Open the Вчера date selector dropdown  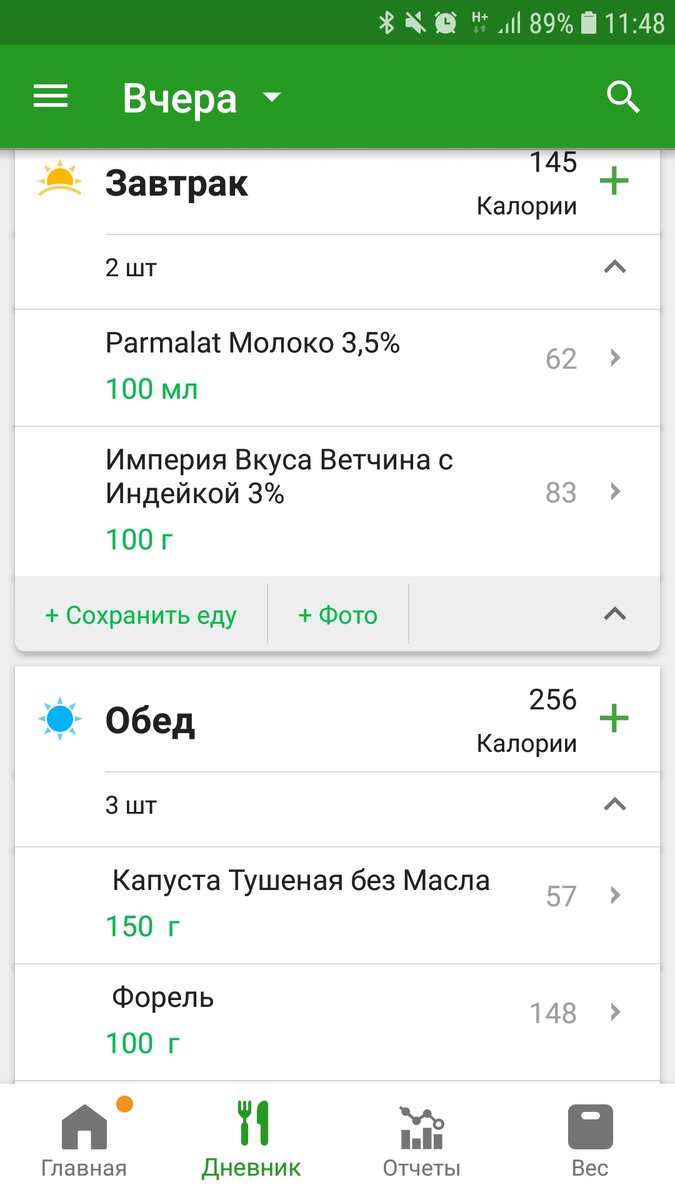tap(200, 97)
